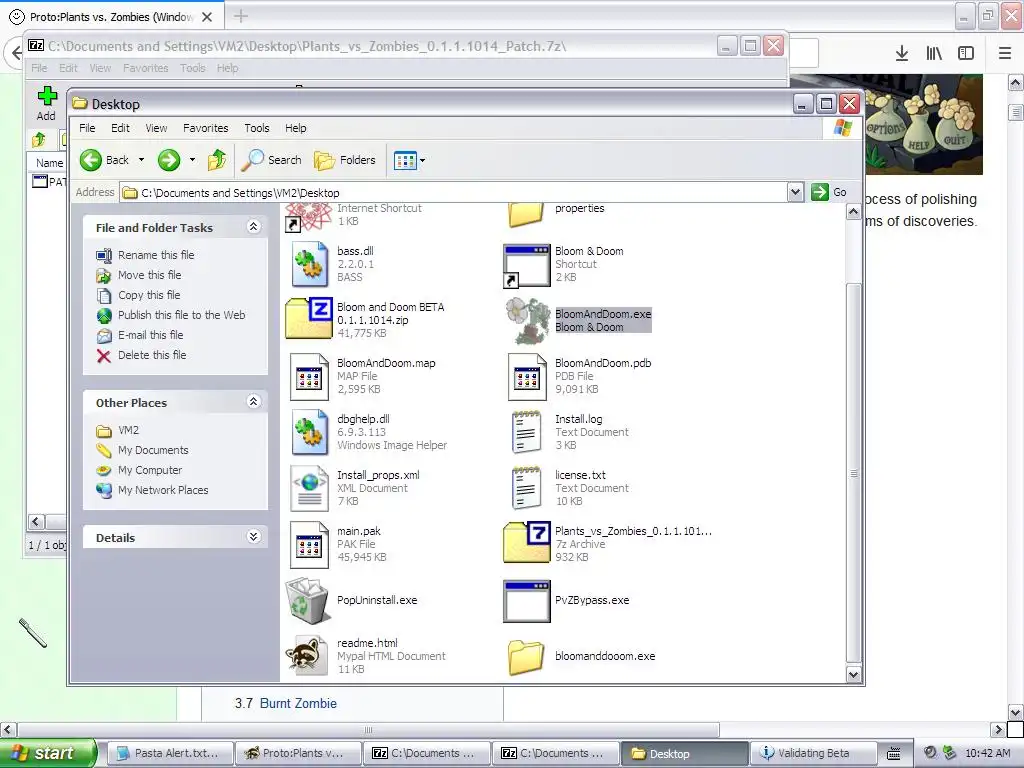Toggle the browser sidebar icon
Screen dimensions: 1024x768
click(x=966, y=54)
